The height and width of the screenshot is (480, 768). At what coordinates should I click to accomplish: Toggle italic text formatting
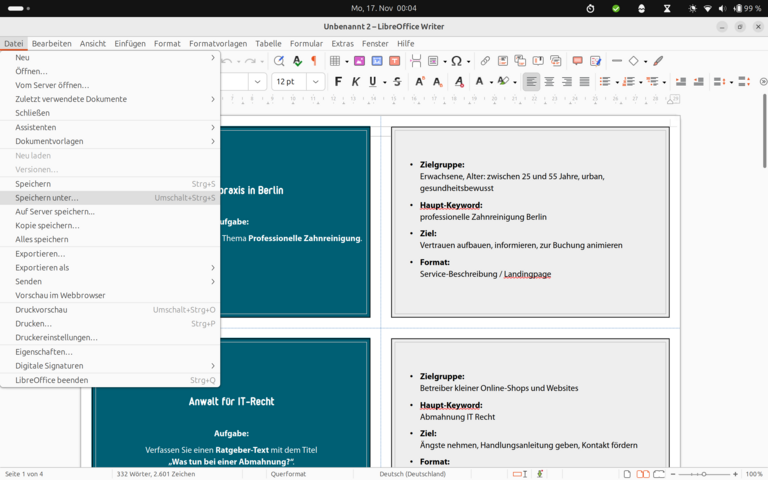pyautogui.click(x=355, y=81)
